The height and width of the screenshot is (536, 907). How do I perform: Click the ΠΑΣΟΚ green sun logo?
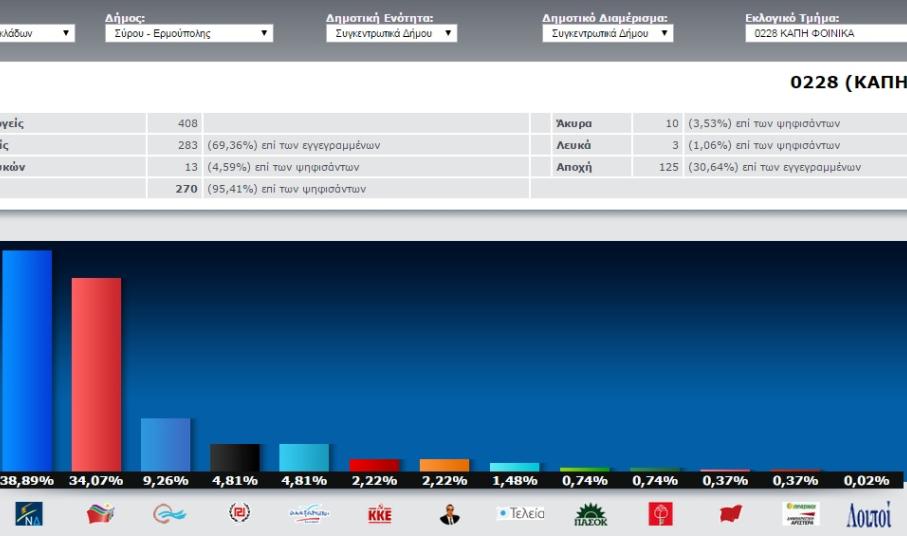(x=590, y=514)
